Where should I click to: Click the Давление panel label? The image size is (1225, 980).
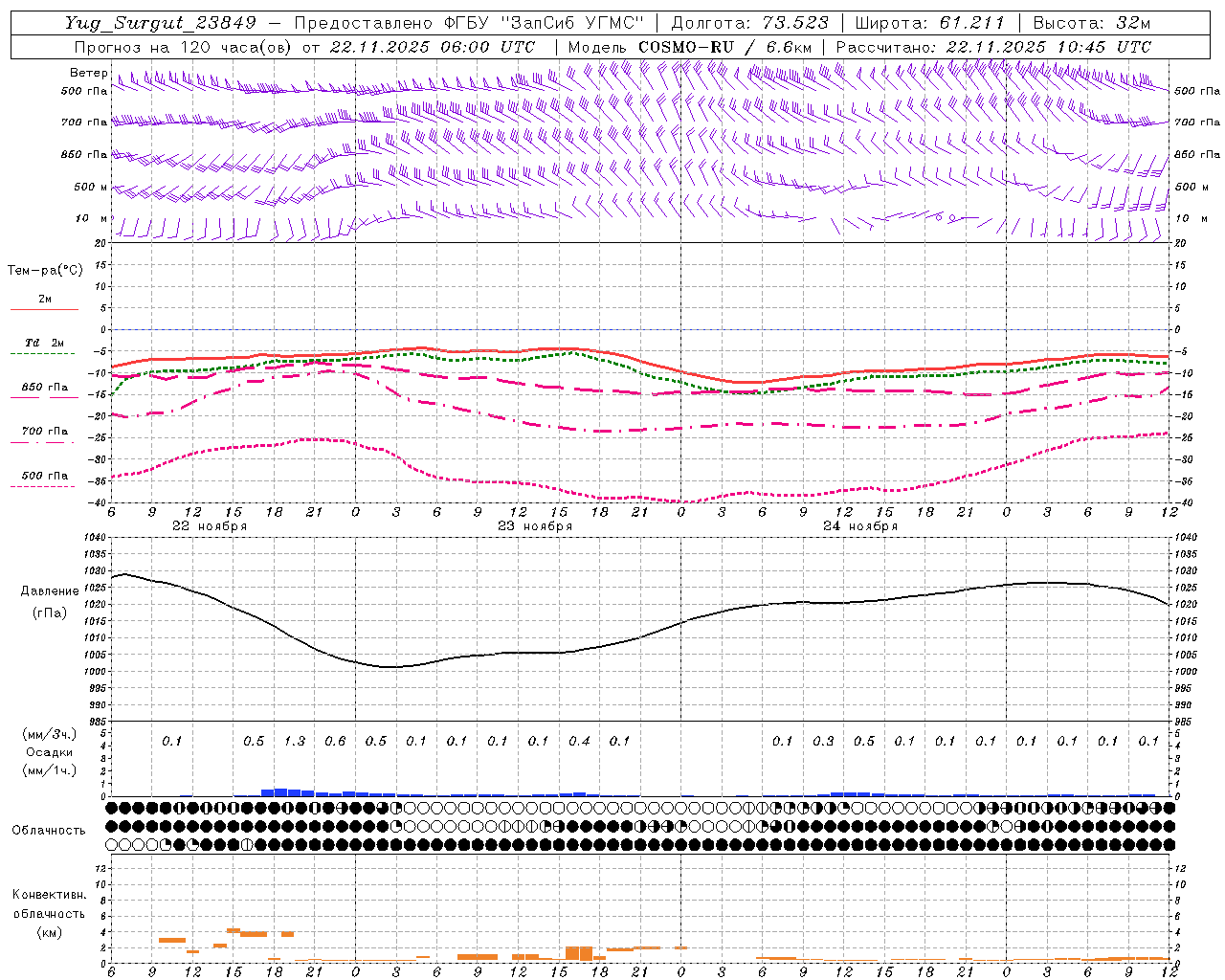coord(50,591)
